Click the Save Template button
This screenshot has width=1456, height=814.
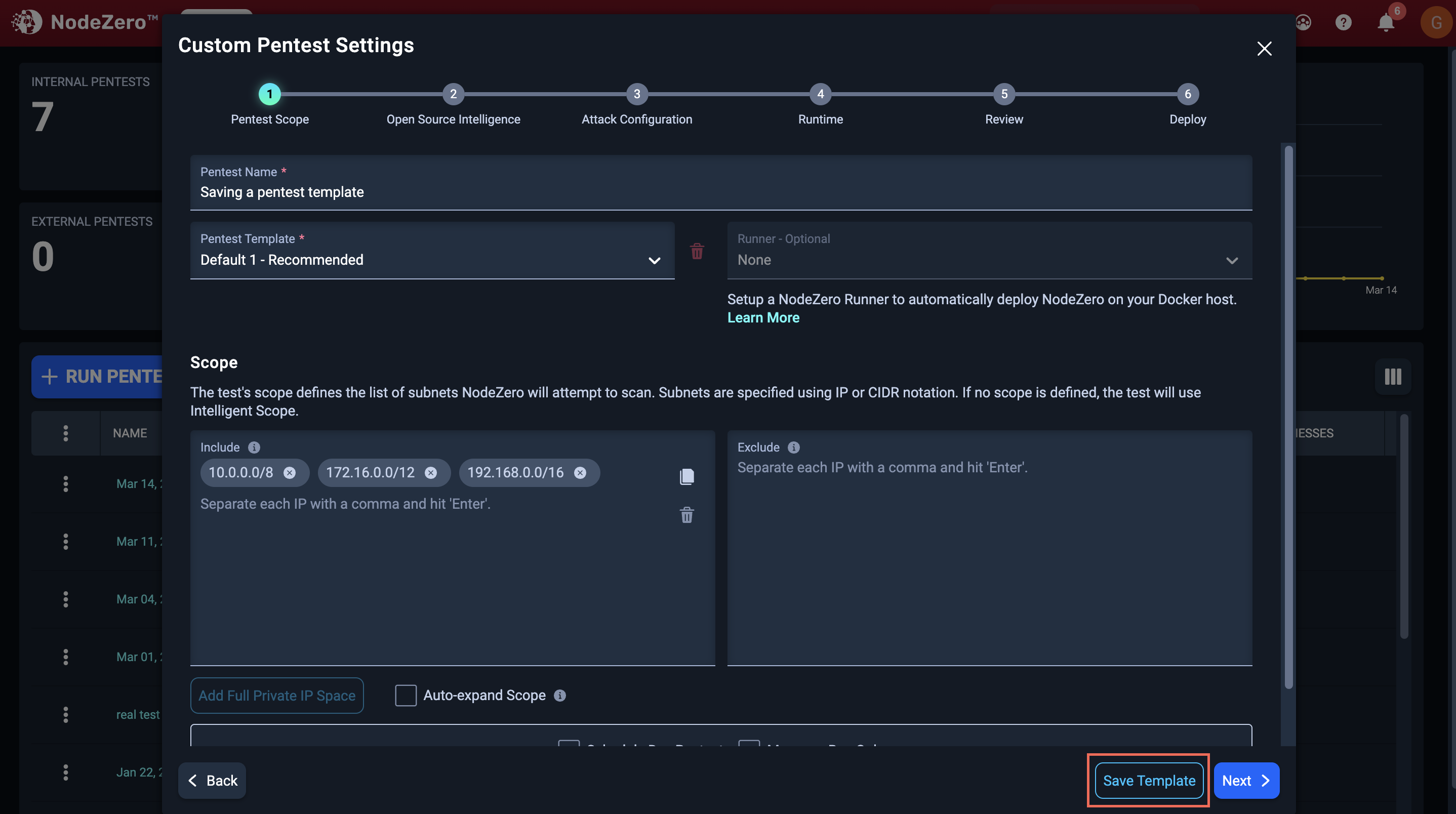point(1149,781)
